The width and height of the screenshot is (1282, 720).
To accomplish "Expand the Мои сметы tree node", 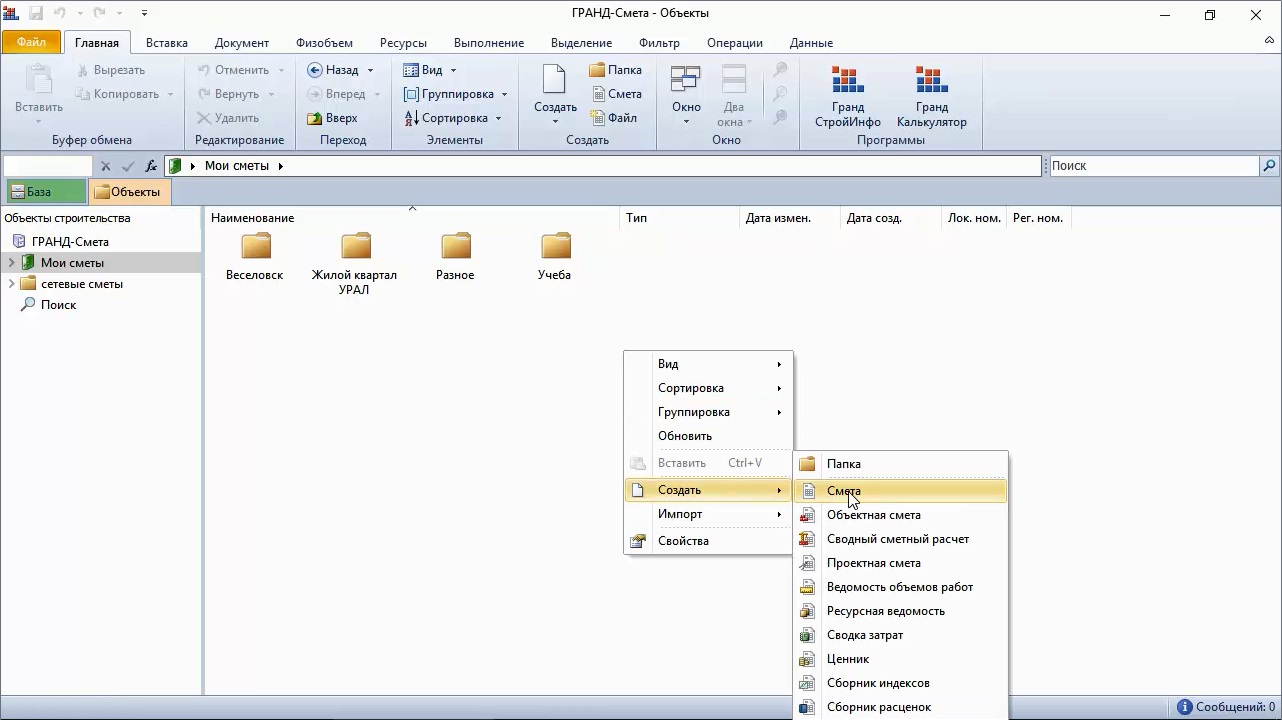I will [11, 263].
